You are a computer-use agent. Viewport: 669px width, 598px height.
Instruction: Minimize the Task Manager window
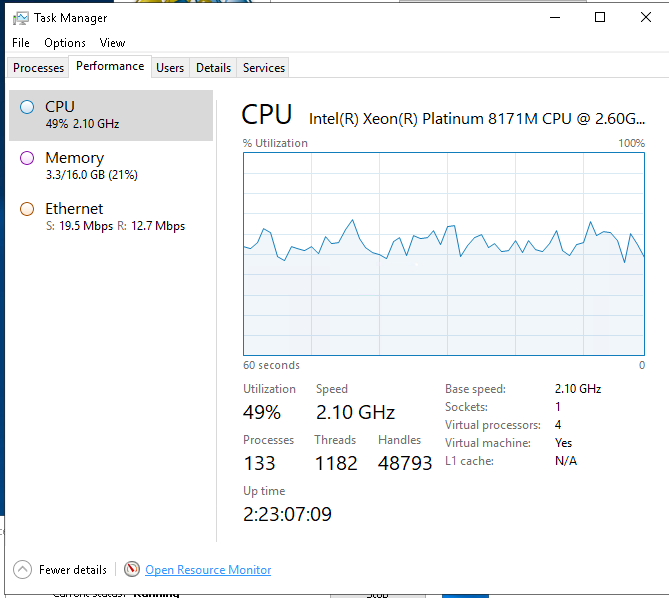point(555,17)
